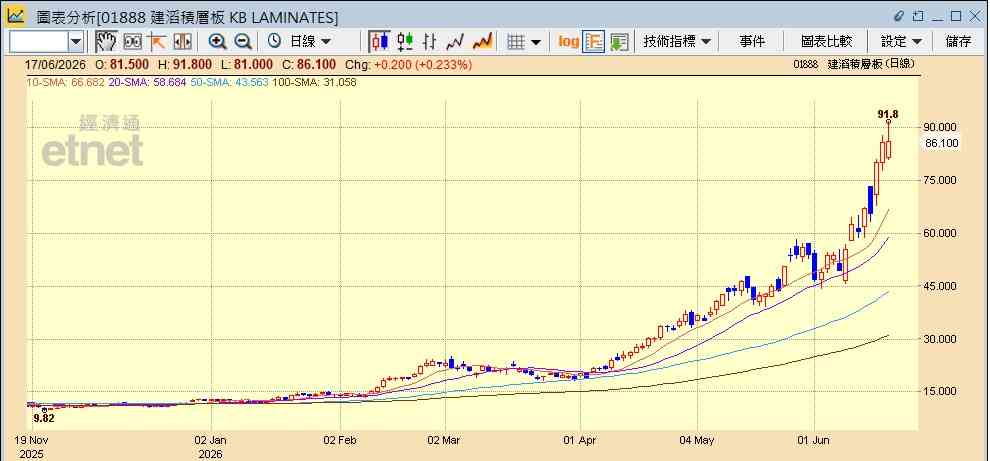
Task: Click the 圖表比較 button
Action: (x=826, y=42)
